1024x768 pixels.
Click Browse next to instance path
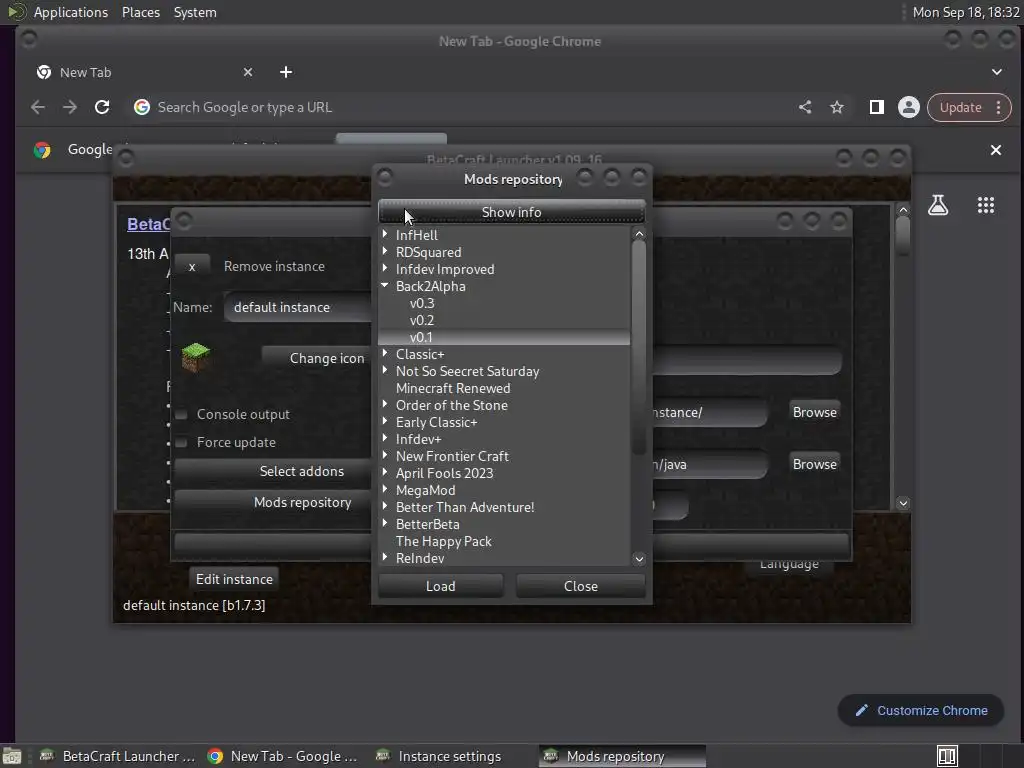click(814, 412)
